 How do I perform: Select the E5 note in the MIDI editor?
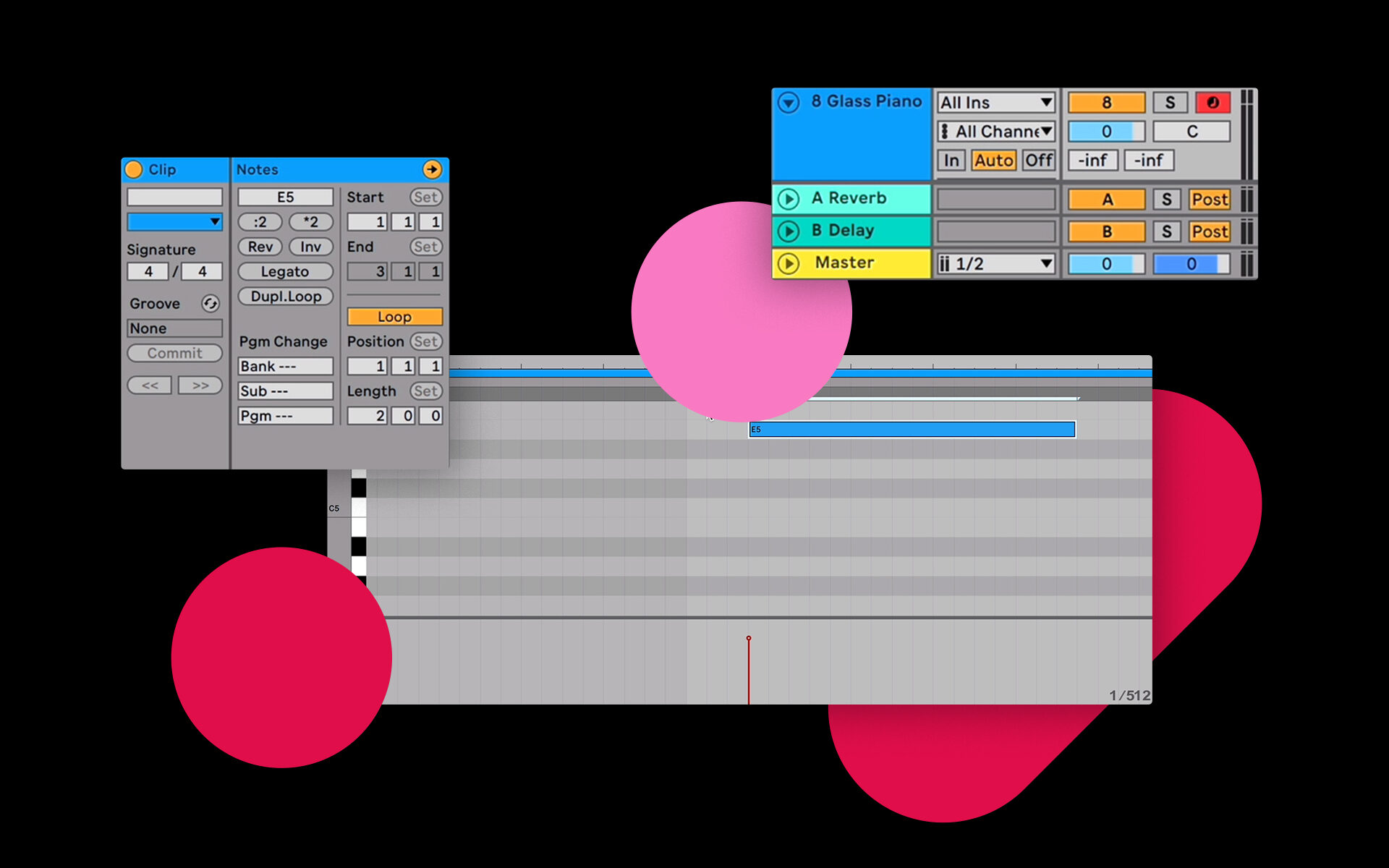point(912,429)
